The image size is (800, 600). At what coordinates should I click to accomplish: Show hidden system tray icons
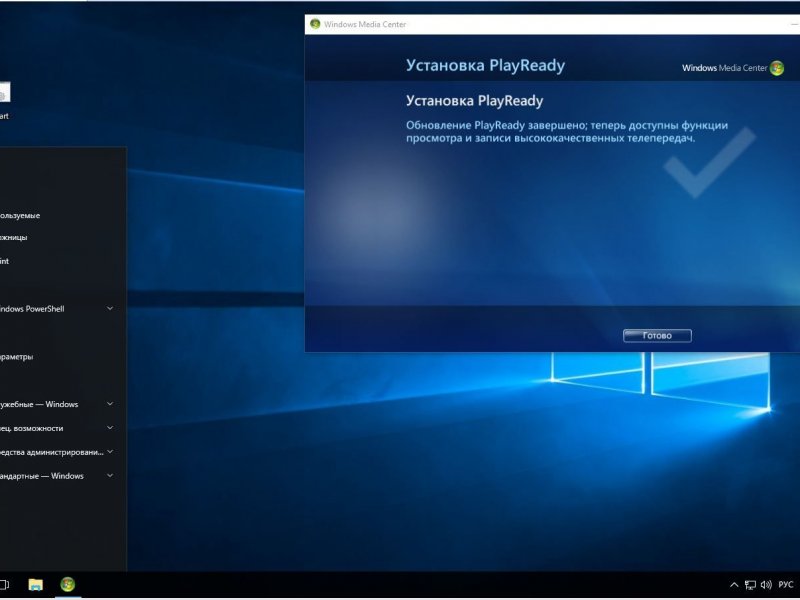click(734, 585)
